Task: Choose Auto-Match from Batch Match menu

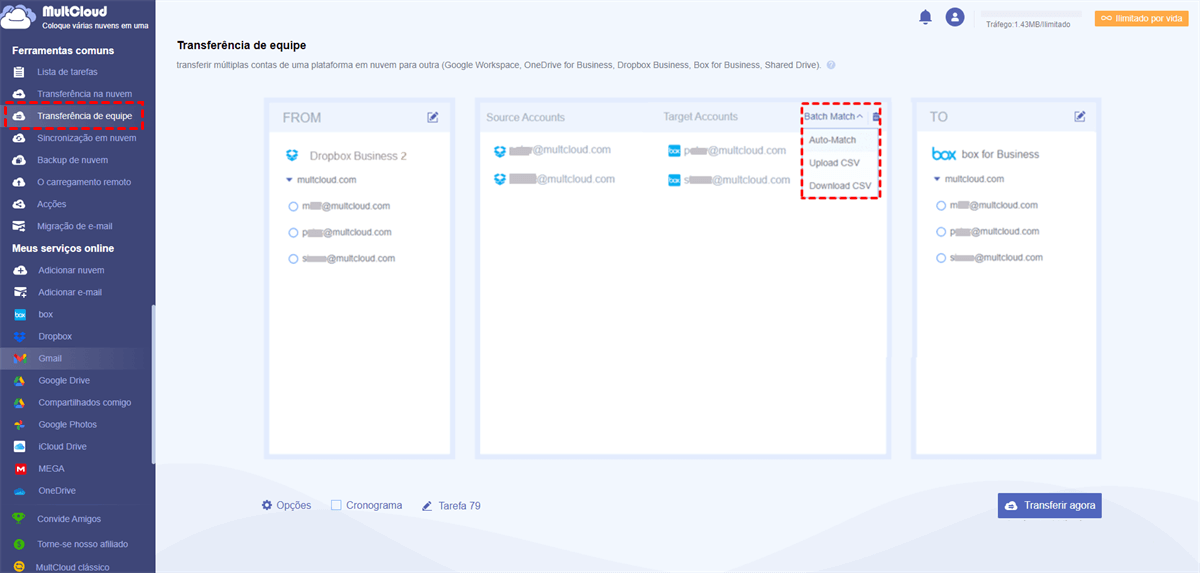Action: pos(833,140)
